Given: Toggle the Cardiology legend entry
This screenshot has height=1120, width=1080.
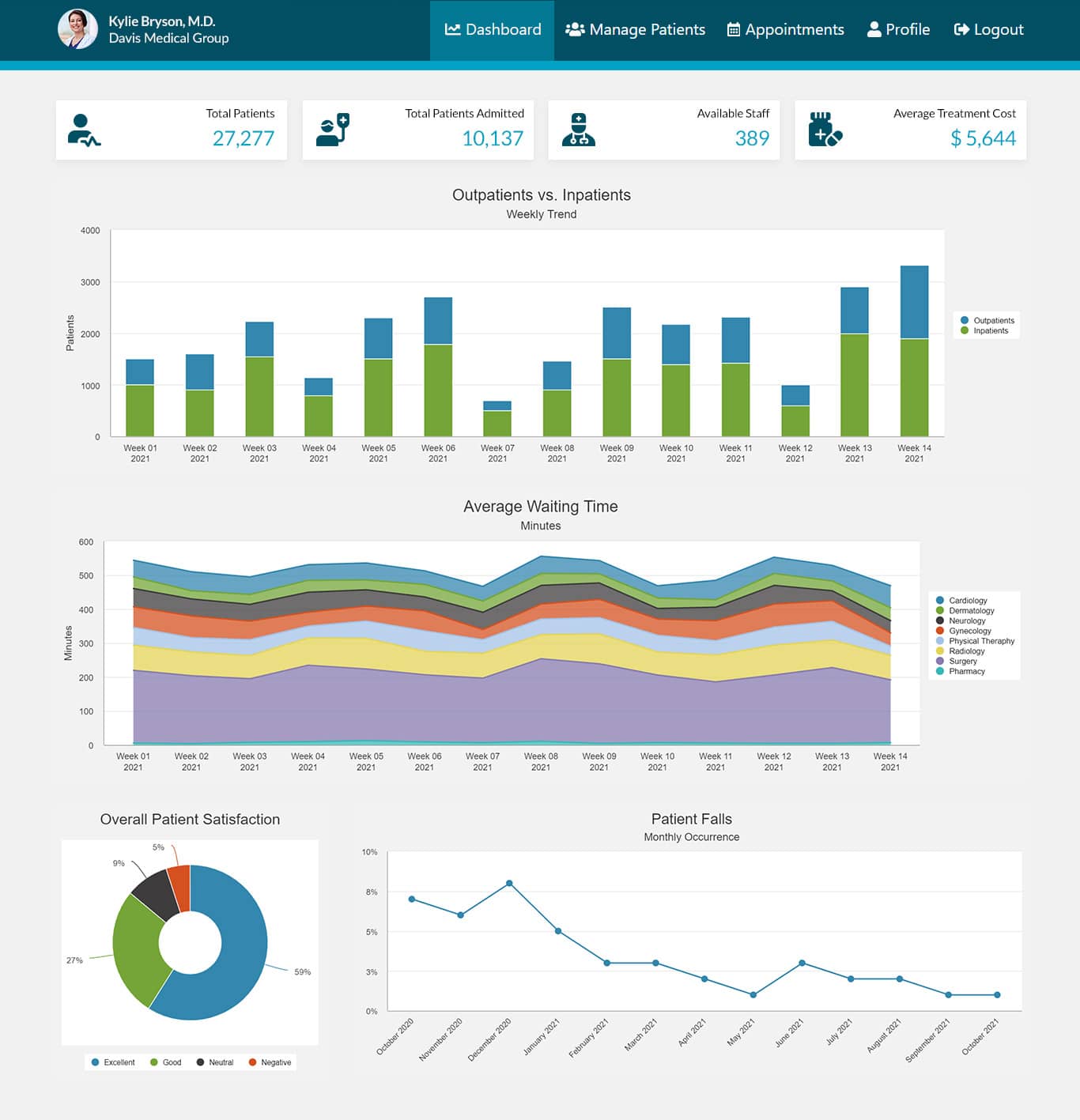Looking at the screenshot, I should click(x=967, y=600).
